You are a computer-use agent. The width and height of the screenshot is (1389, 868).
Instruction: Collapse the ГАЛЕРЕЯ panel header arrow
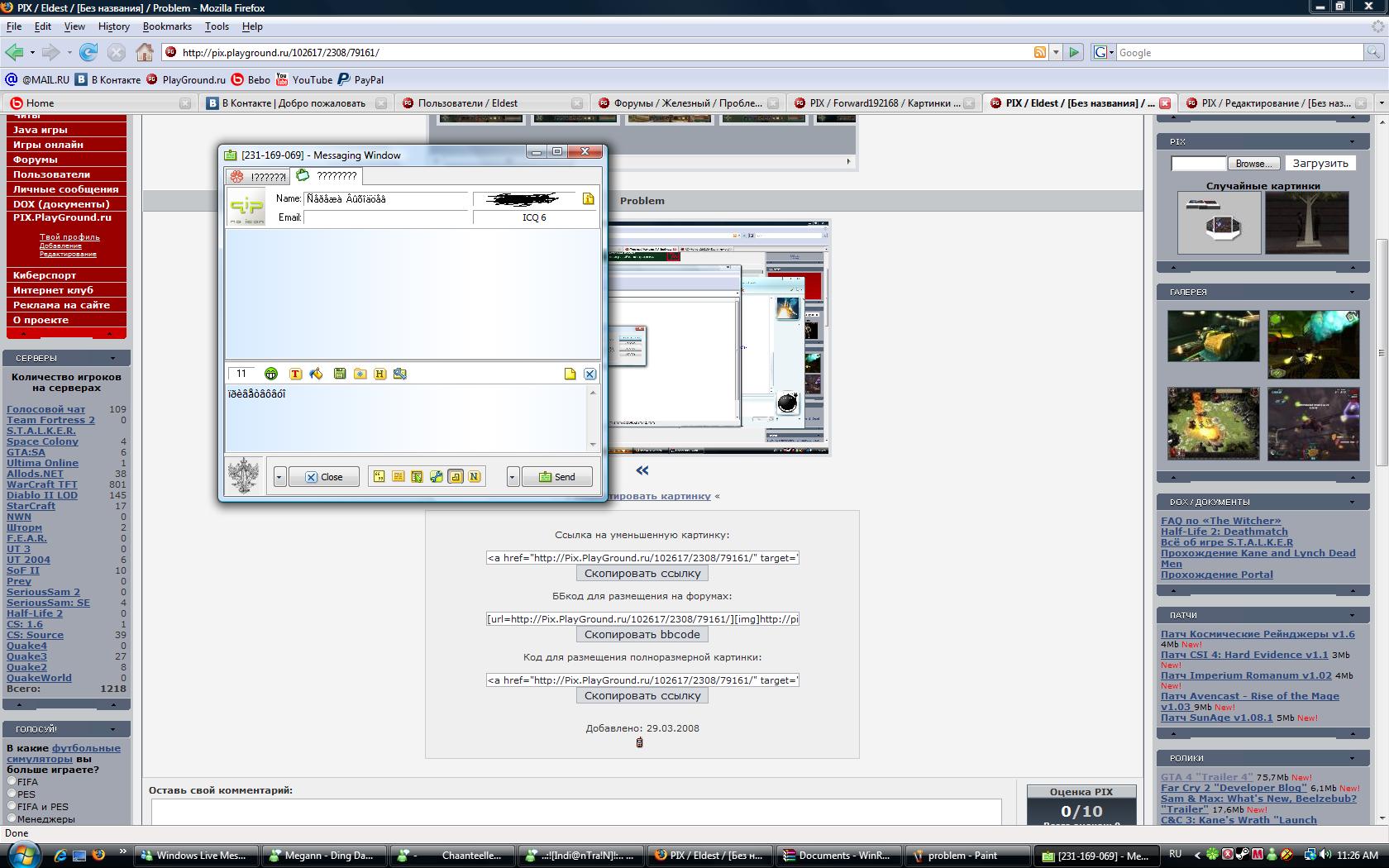[x=1353, y=292]
